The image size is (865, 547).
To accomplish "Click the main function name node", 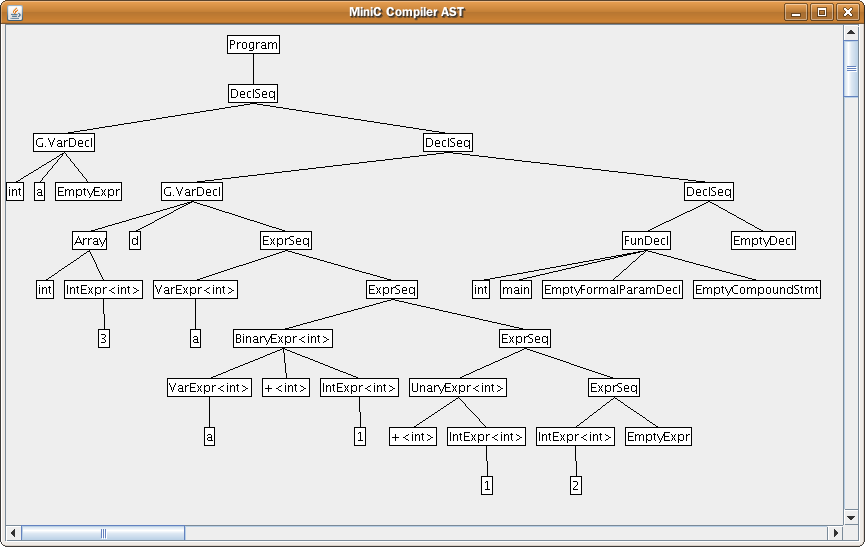I will [x=516, y=290].
